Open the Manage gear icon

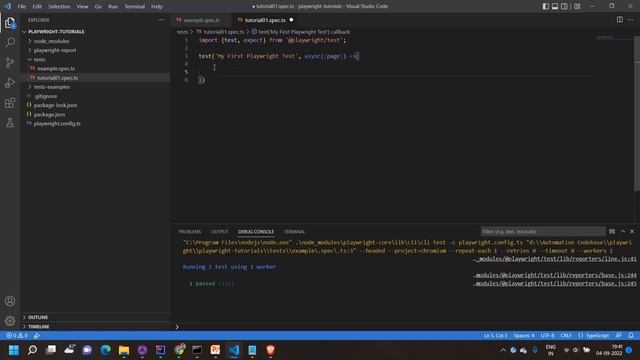[x=10, y=321]
